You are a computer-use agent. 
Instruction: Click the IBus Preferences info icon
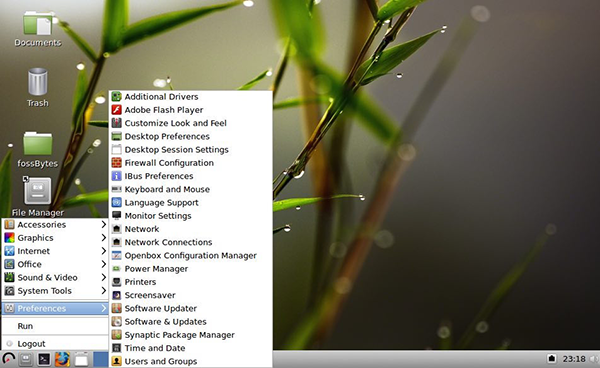116,176
